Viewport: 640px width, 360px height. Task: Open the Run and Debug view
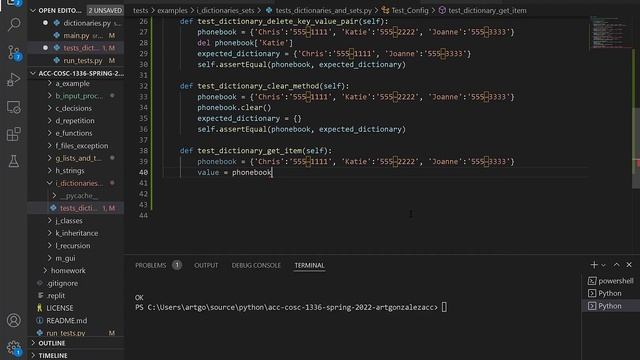[14, 80]
